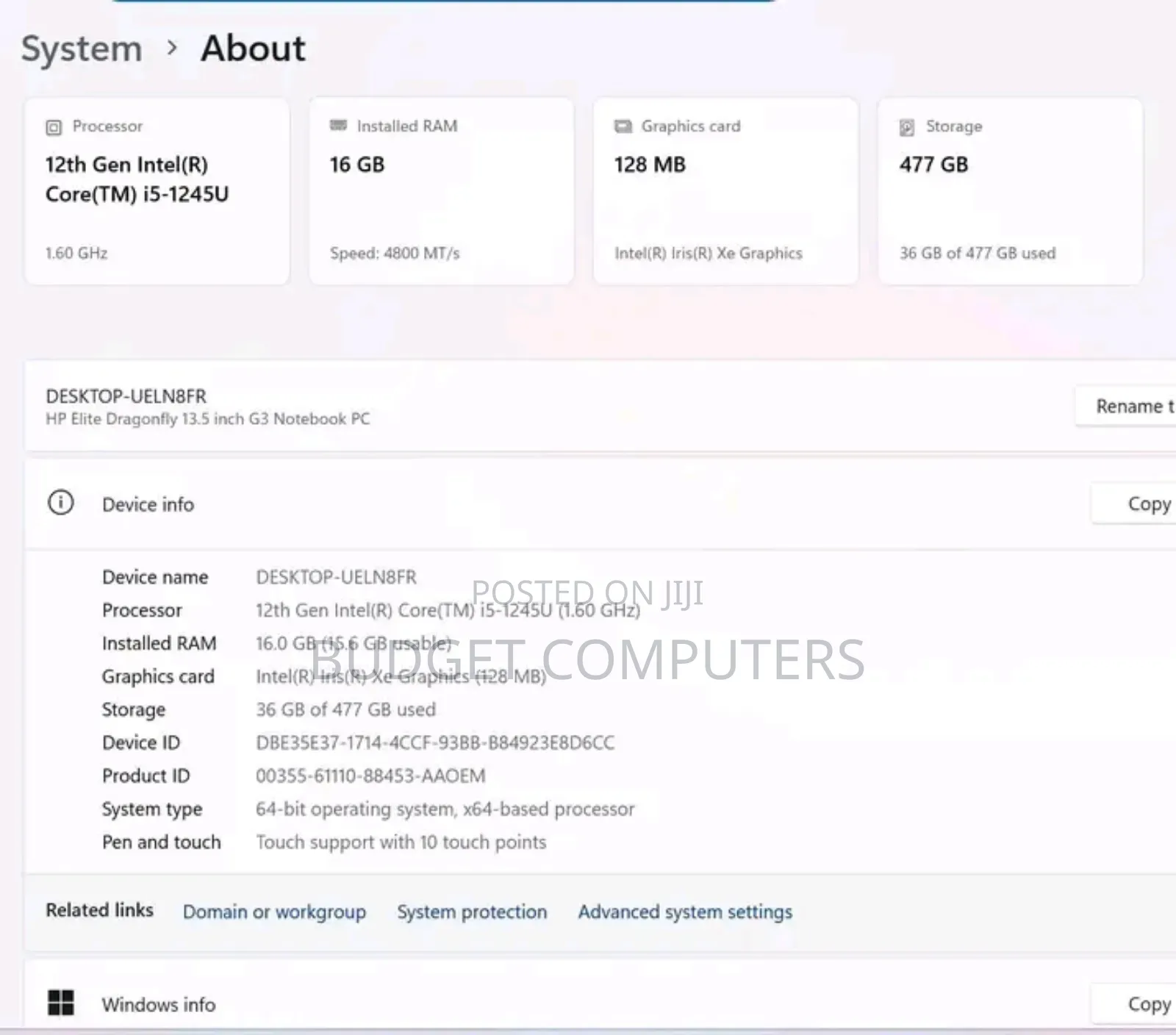This screenshot has height=1035, width=1176.
Task: Click the Installed RAM memory icon
Action: click(x=338, y=126)
